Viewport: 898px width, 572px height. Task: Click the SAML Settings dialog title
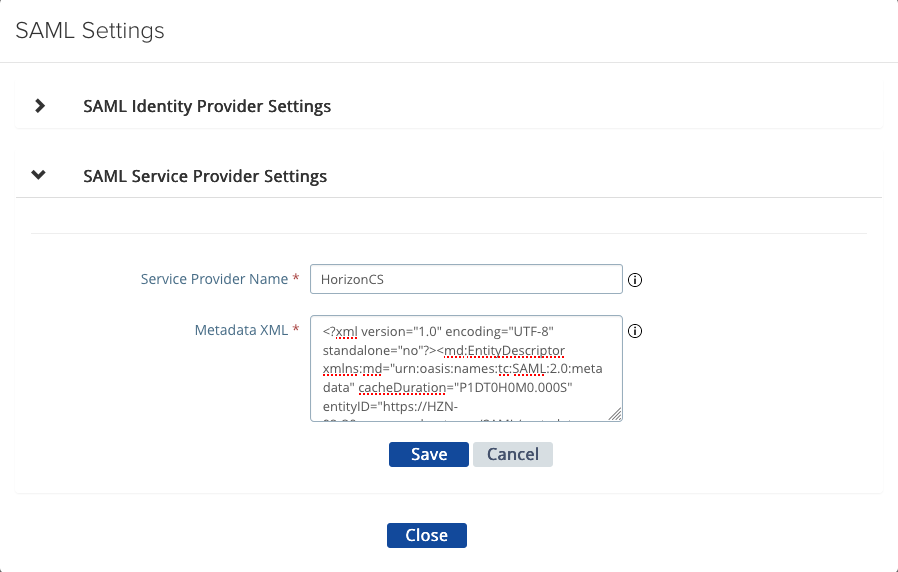click(x=90, y=31)
